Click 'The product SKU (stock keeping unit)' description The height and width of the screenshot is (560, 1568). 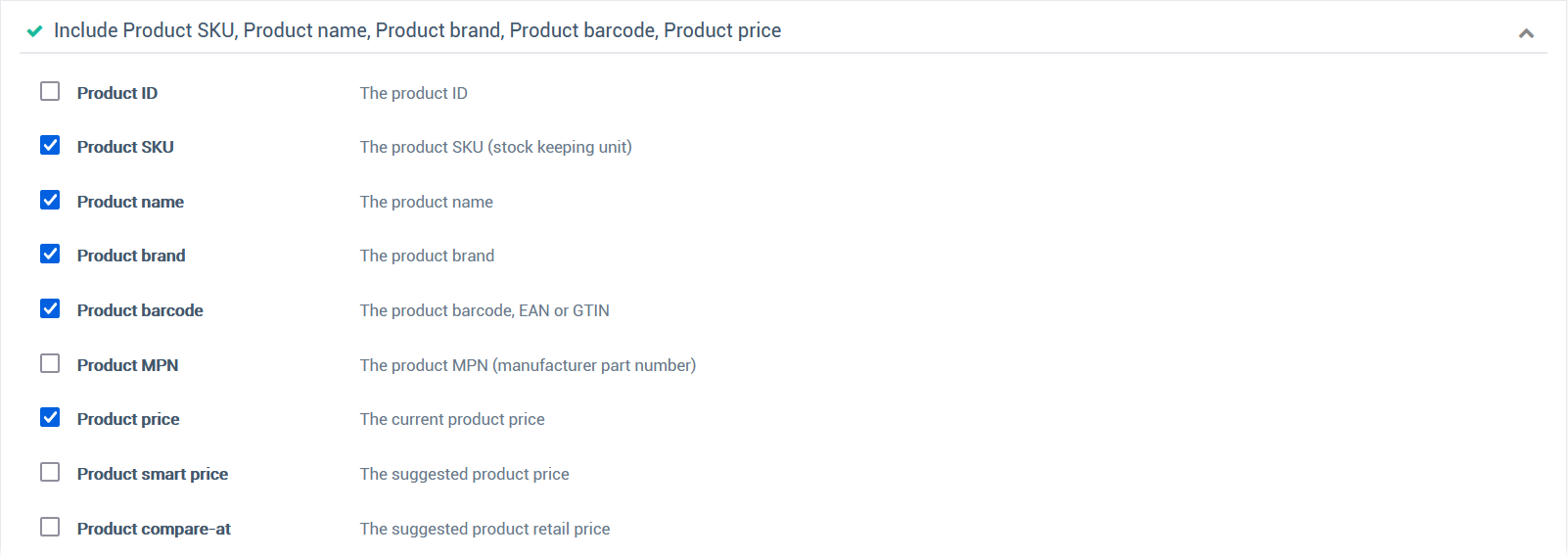(496, 147)
